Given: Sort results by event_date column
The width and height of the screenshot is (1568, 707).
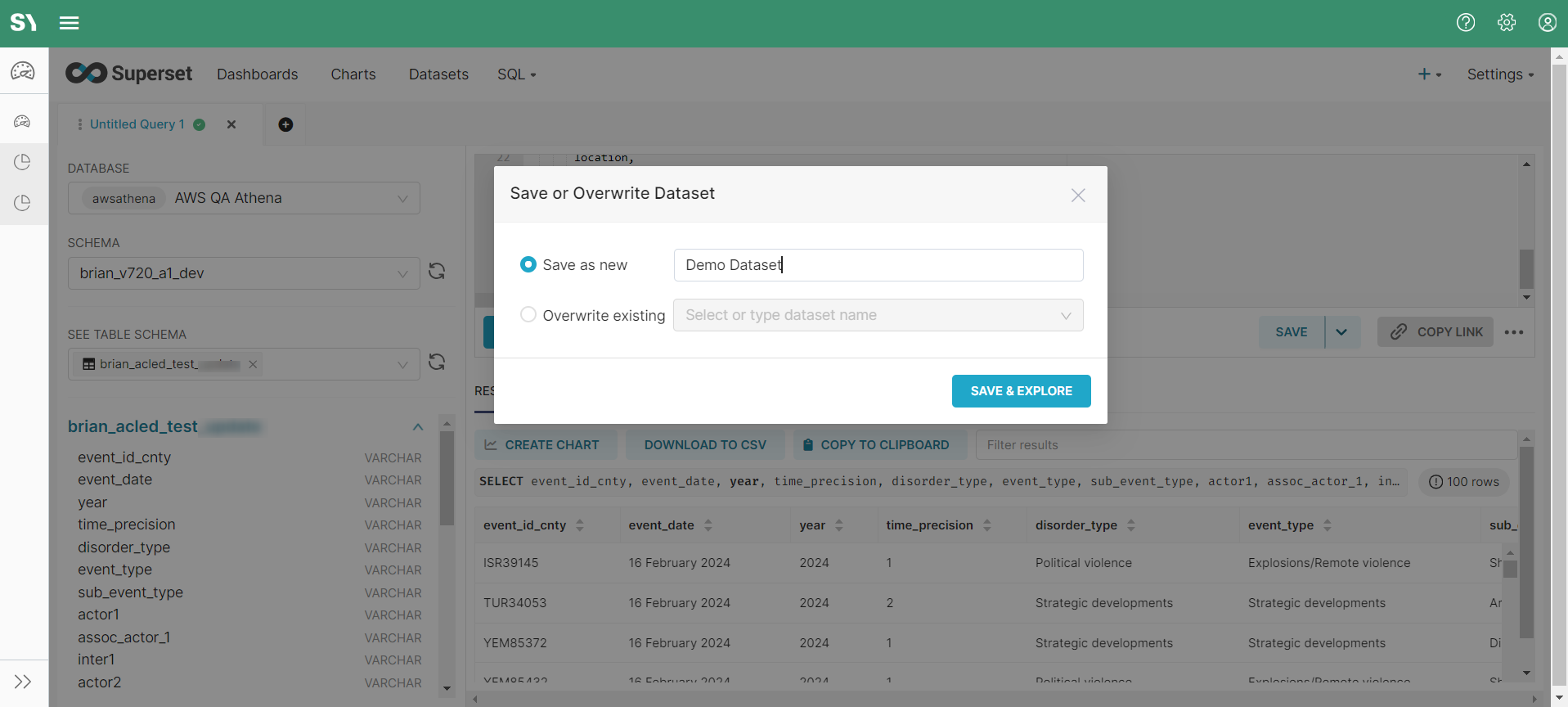Looking at the screenshot, I should coord(708,525).
